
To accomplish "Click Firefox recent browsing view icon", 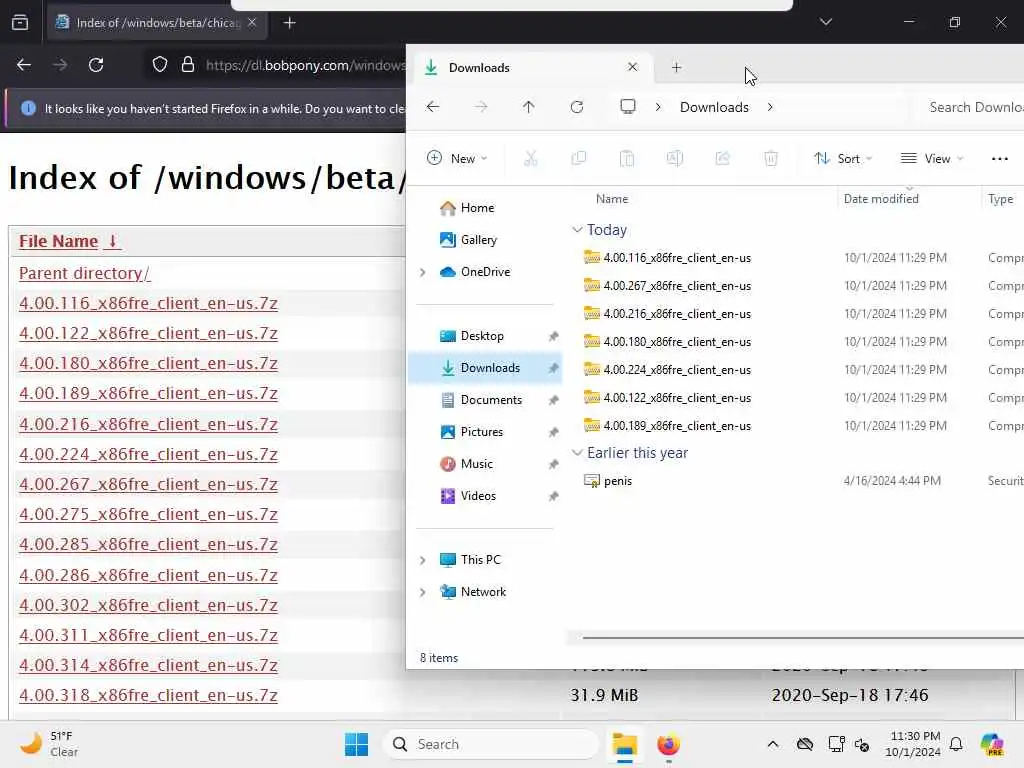I will pyautogui.click(x=20, y=22).
